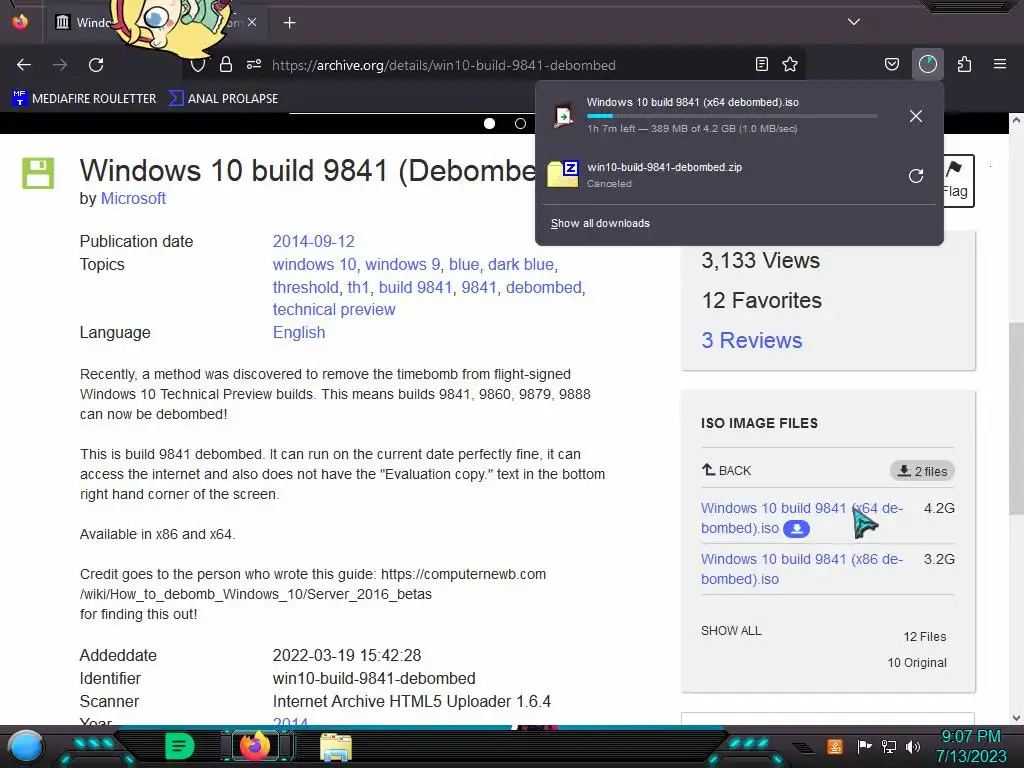Click the Action Center flag tray icon

click(864, 746)
